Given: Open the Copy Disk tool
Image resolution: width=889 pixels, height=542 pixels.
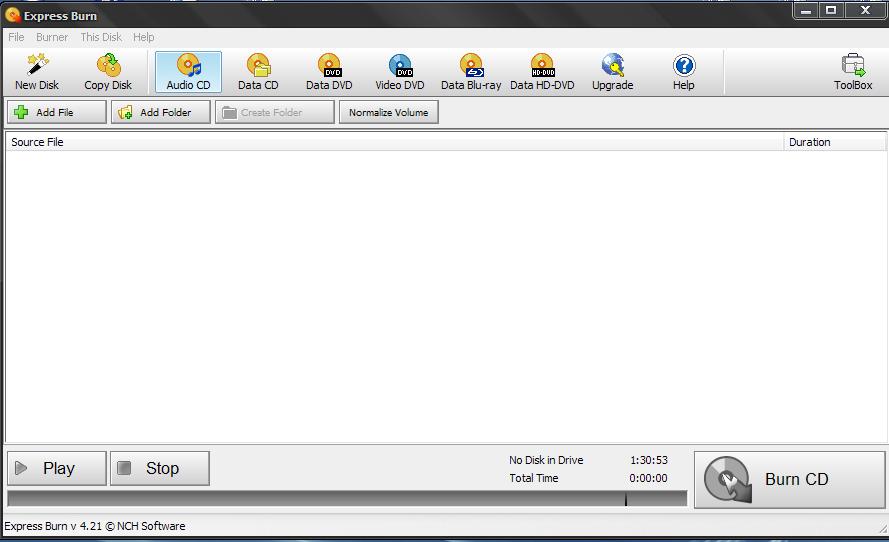Looking at the screenshot, I should point(108,73).
